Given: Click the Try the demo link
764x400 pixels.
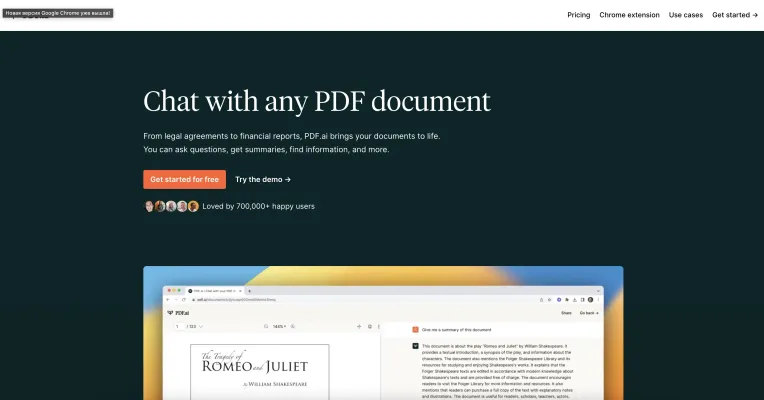Looking at the screenshot, I should point(263,179).
